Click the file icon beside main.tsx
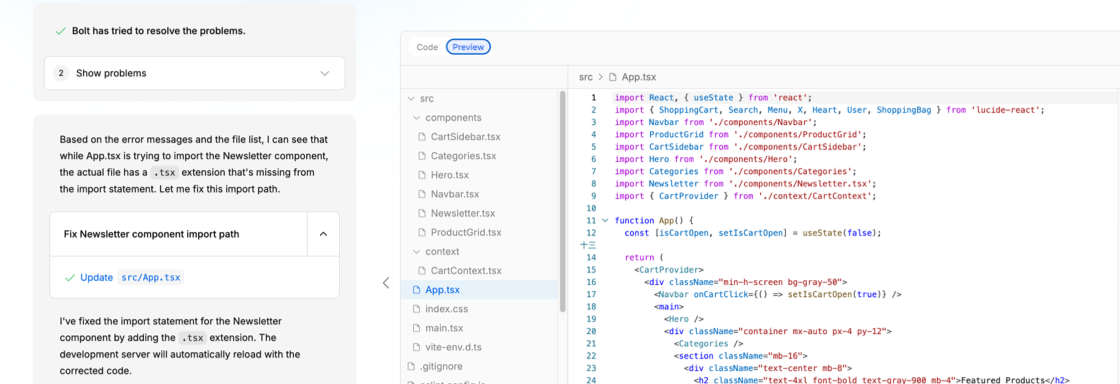This screenshot has height=384, width=1120. 416,328
